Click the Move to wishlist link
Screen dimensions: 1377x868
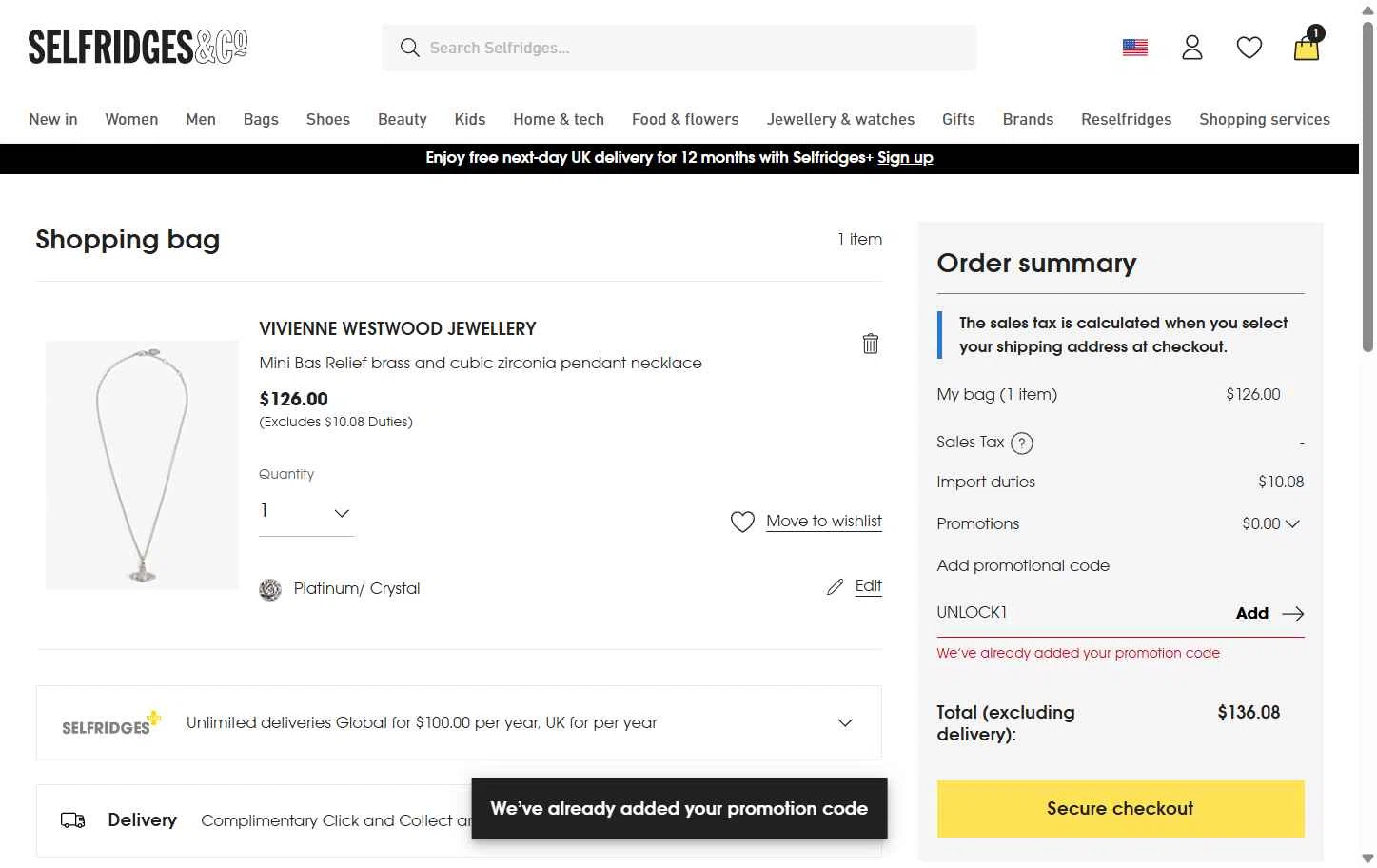pos(824,521)
